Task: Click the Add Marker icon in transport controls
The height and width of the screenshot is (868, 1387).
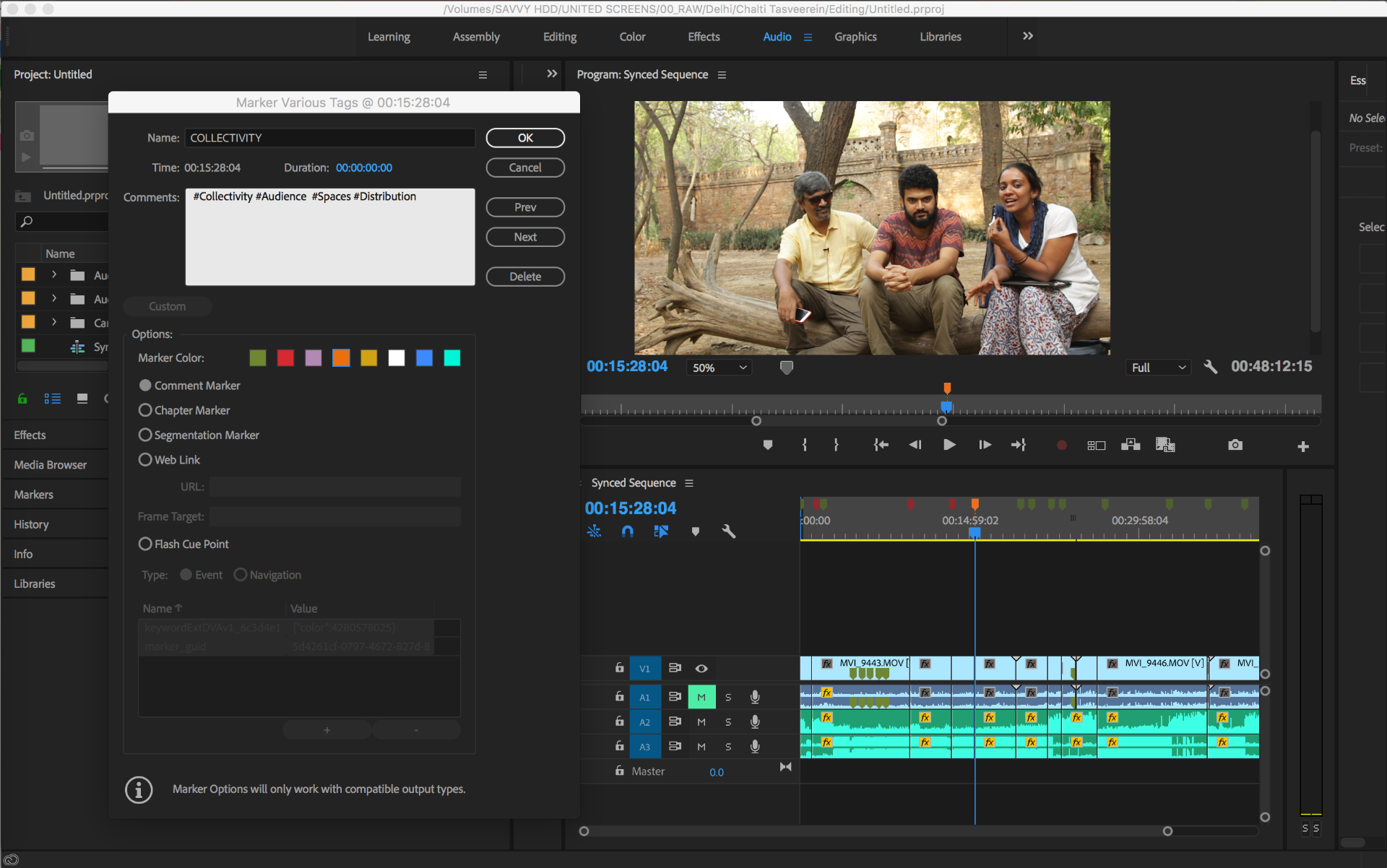Action: point(768,445)
